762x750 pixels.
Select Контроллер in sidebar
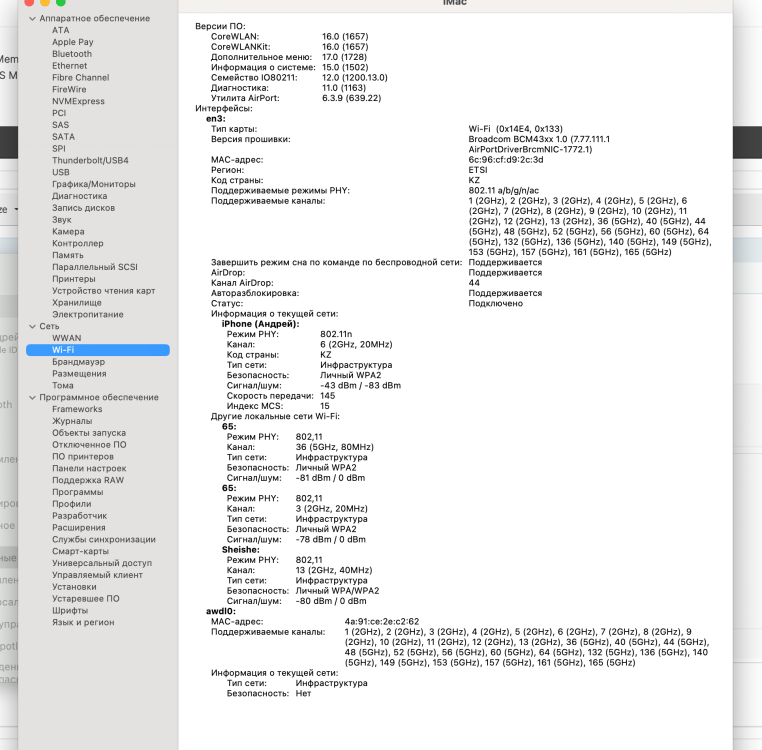tap(78, 244)
